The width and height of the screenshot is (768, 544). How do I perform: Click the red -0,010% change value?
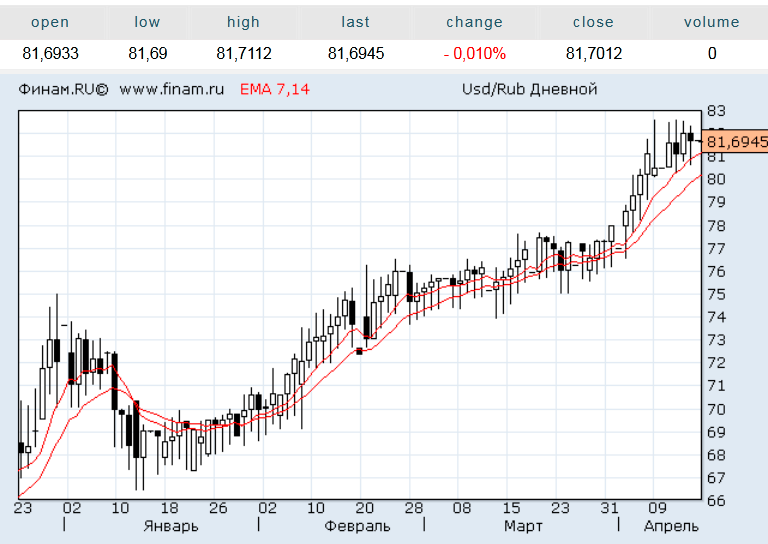pos(474,54)
